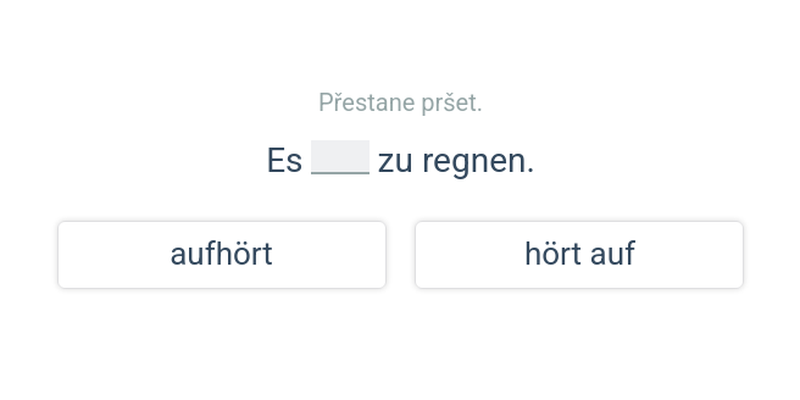
Task: Focus the gray gap after "Es"
Action: tap(340, 159)
